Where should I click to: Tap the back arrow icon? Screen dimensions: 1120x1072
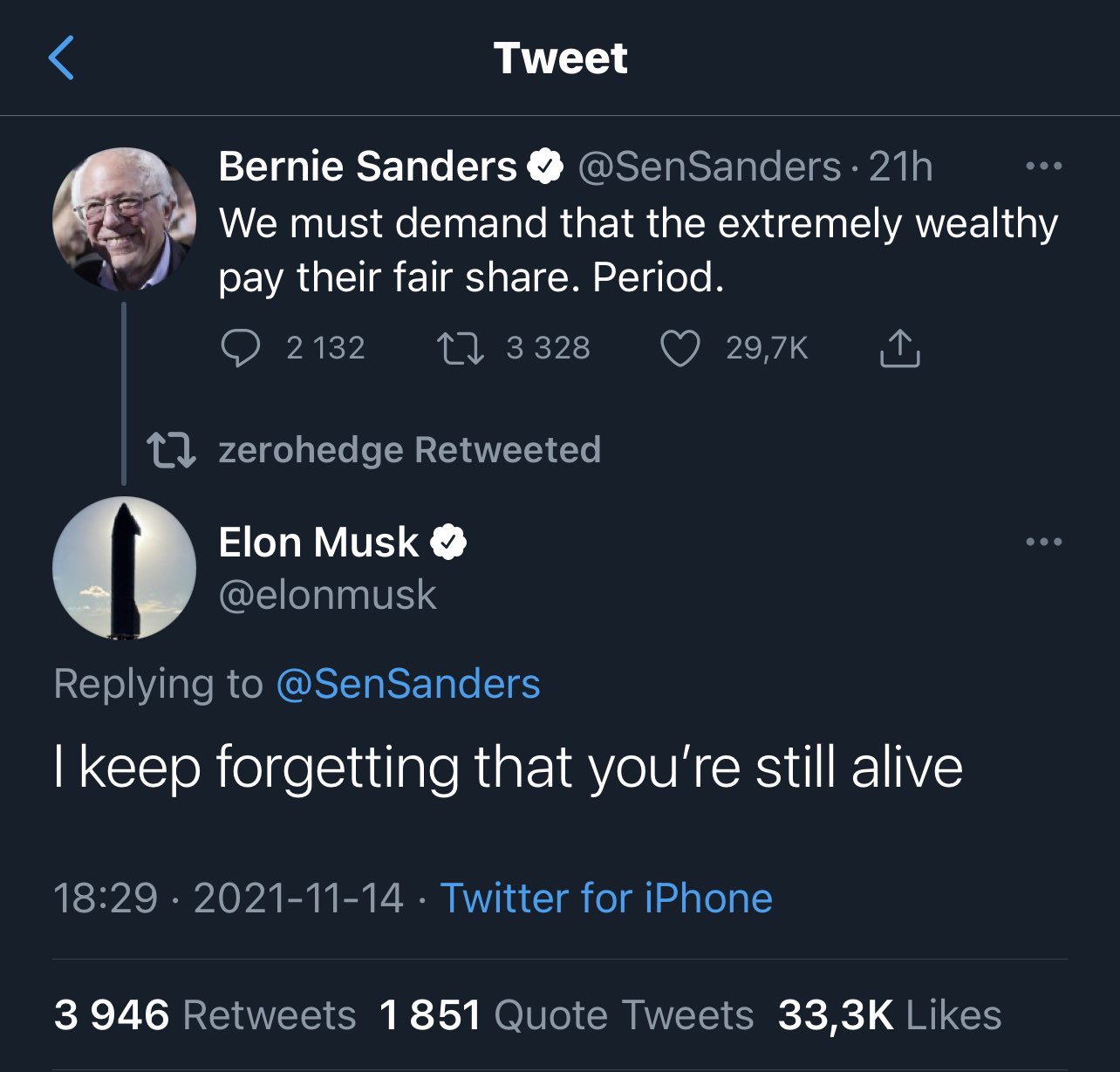pyautogui.click(x=61, y=58)
